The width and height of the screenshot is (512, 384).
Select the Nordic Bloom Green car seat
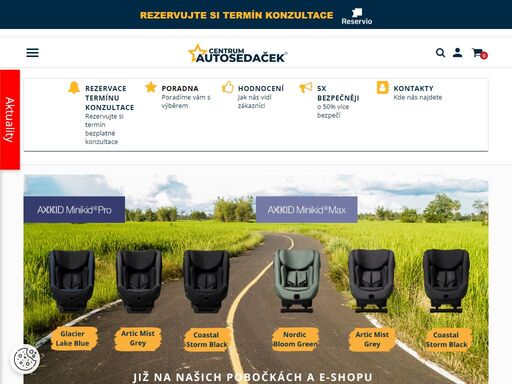pyautogui.click(x=297, y=280)
